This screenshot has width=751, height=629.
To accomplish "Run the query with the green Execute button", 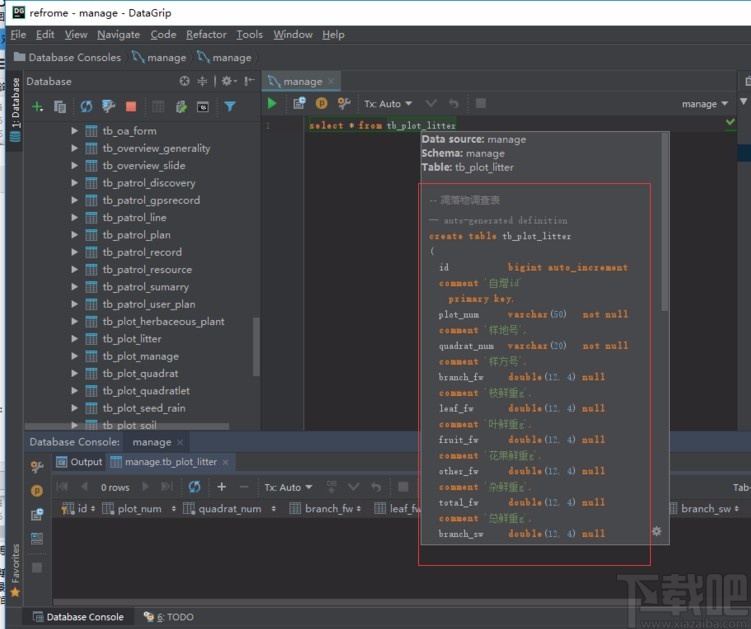I will [x=272, y=103].
